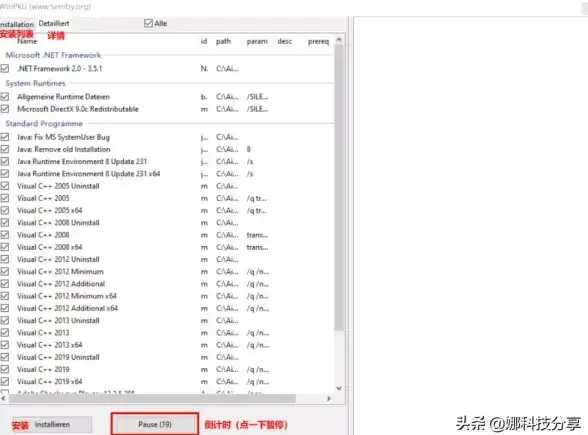Select the Microsoft .NET Framework group header

pyautogui.click(x=53, y=55)
